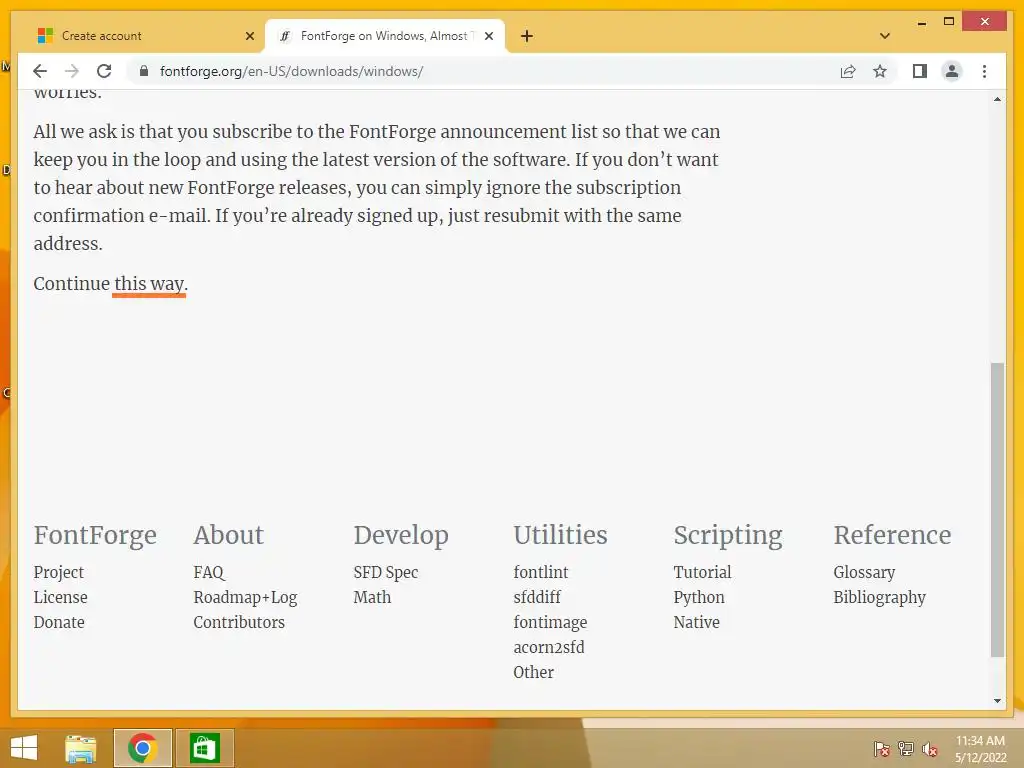Open a new tab with plus button
This screenshot has width=1024, height=768.
point(527,36)
